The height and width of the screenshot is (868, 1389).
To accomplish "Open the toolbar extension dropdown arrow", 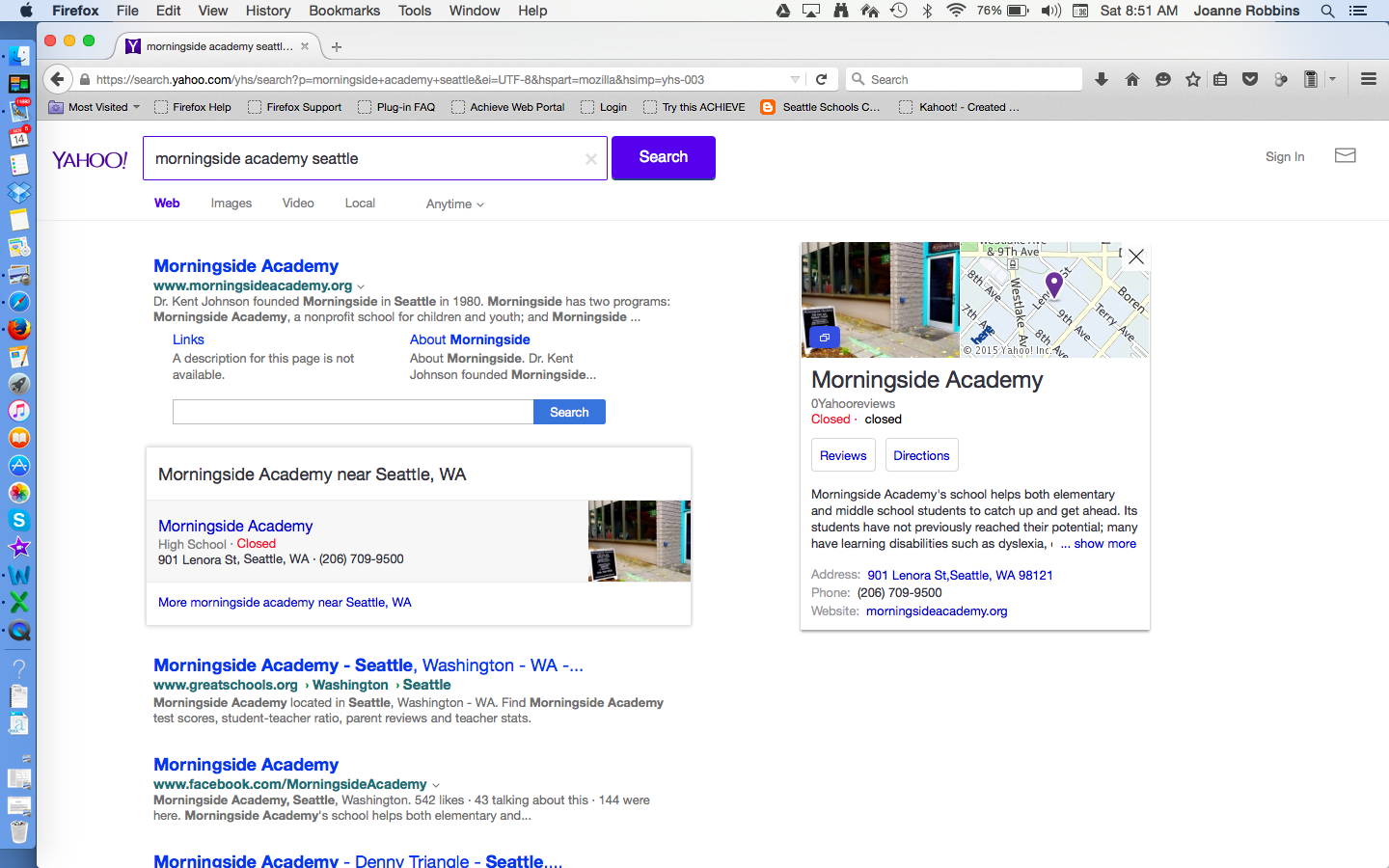I will point(1332,79).
